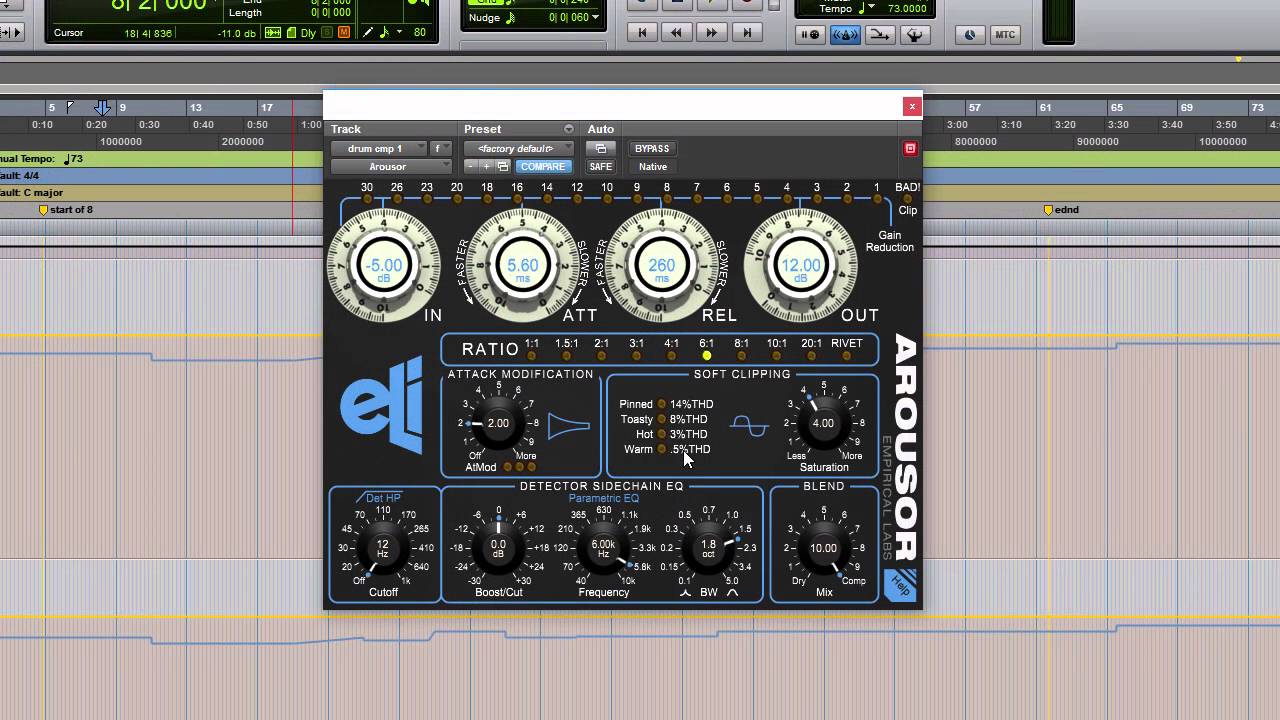Select the 3:1 ratio
Viewport: 1280px width, 720px height.
(x=637, y=349)
